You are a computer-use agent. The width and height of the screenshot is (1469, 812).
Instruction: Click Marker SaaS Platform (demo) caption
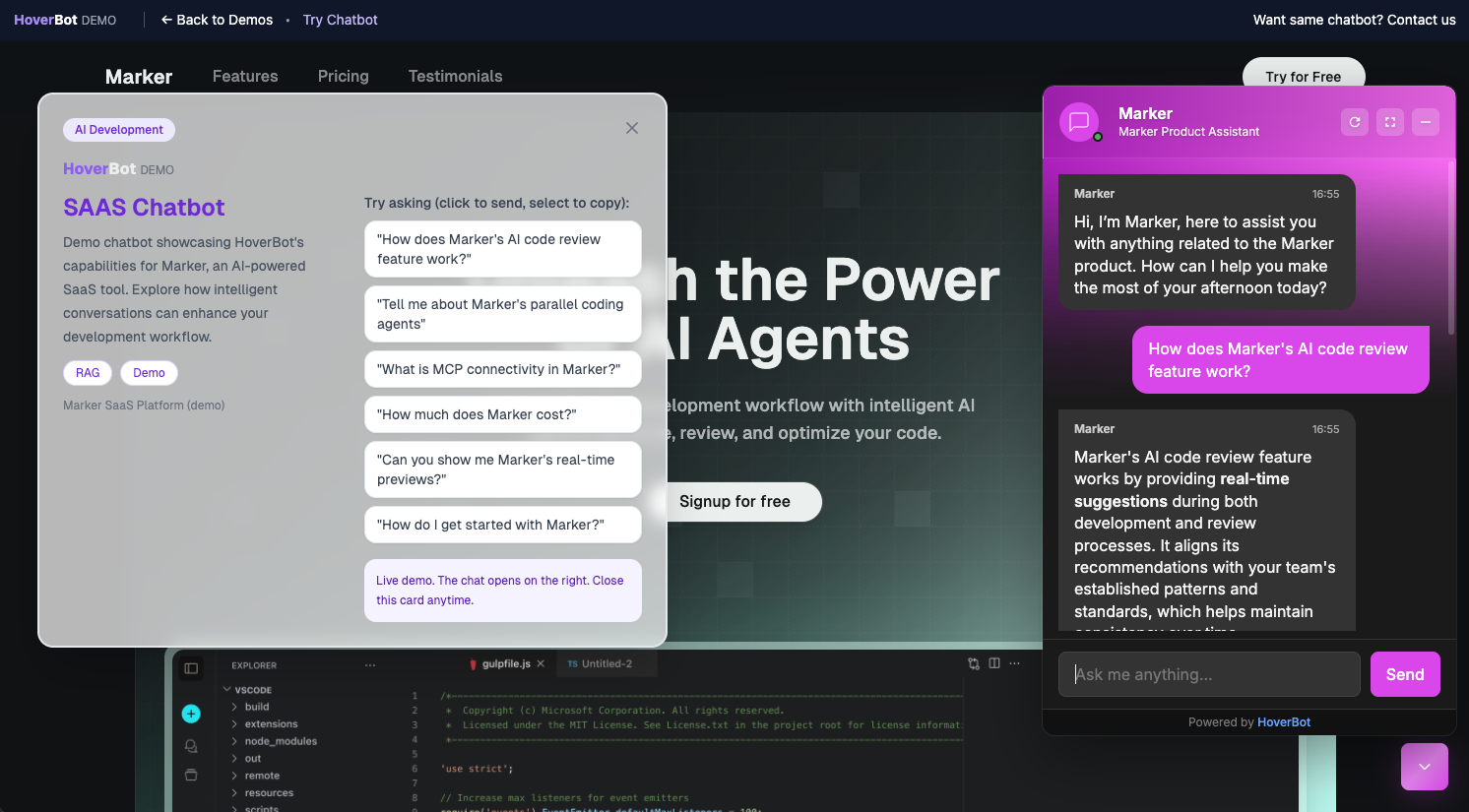[x=144, y=406]
